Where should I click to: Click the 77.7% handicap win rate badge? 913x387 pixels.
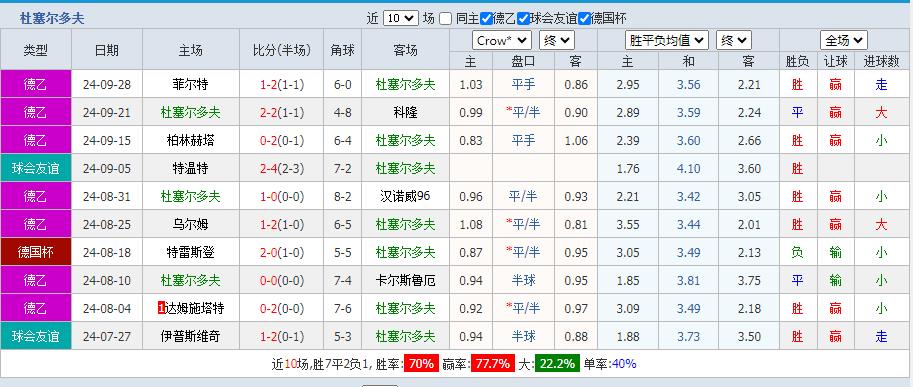492,364
